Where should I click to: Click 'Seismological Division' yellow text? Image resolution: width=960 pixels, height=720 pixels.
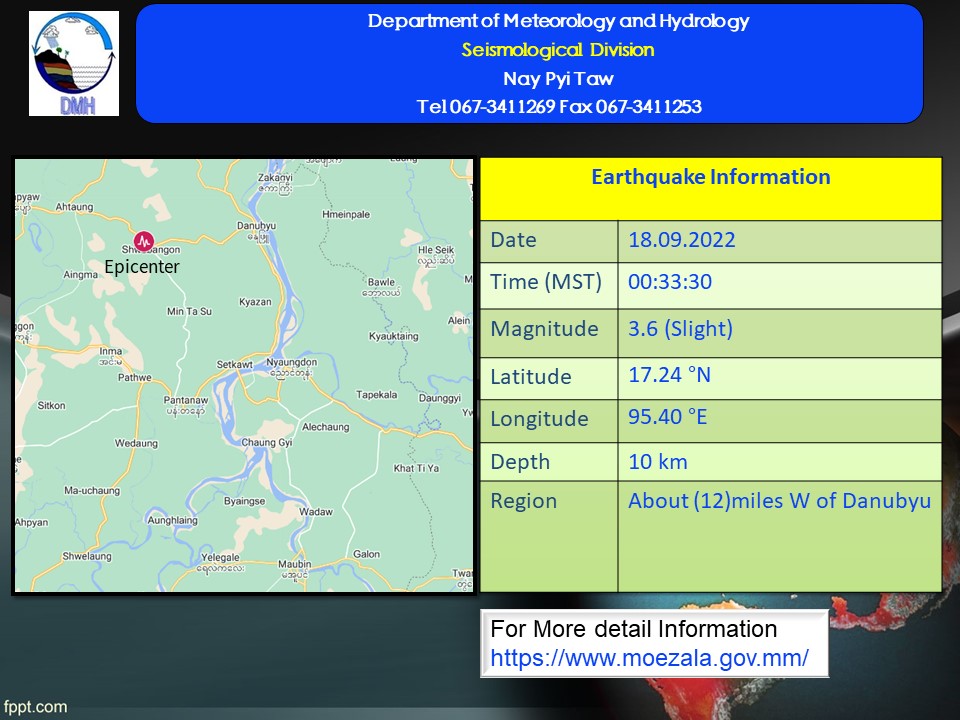coord(558,50)
